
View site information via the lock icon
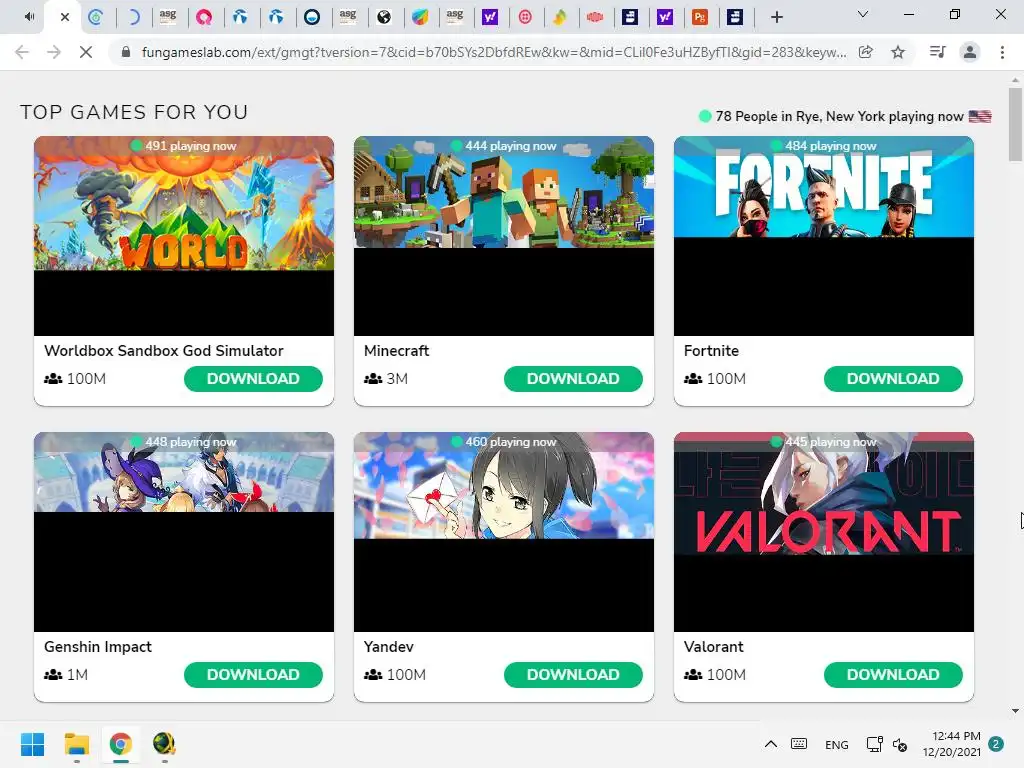coord(126,52)
